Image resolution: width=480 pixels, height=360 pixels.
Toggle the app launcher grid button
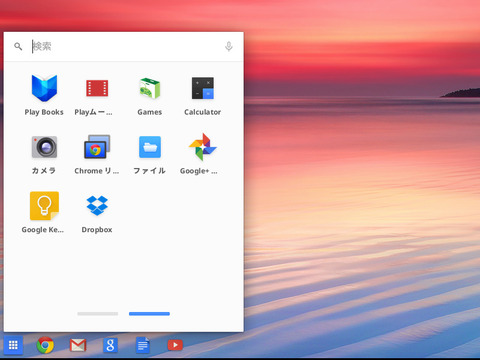[x=13, y=345]
